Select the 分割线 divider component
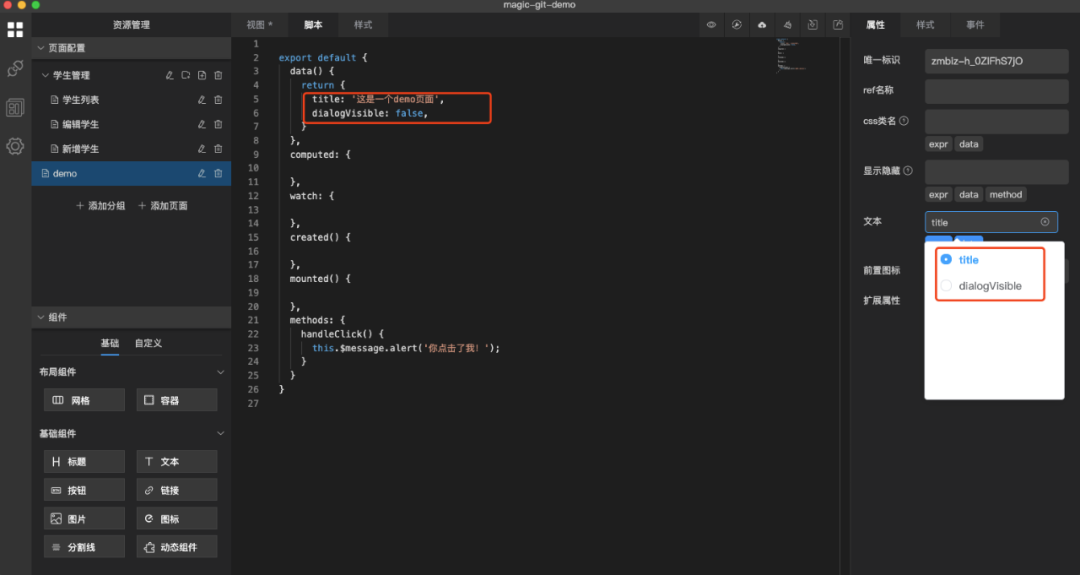 point(85,547)
